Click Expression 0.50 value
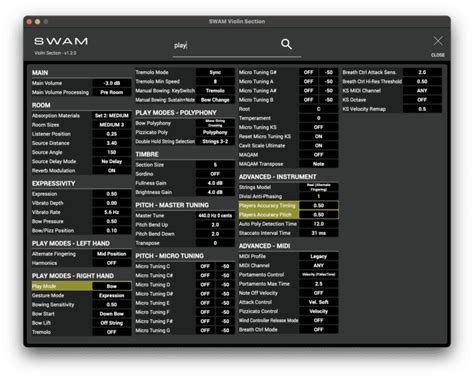The width and height of the screenshot is (474, 378). click(x=112, y=194)
